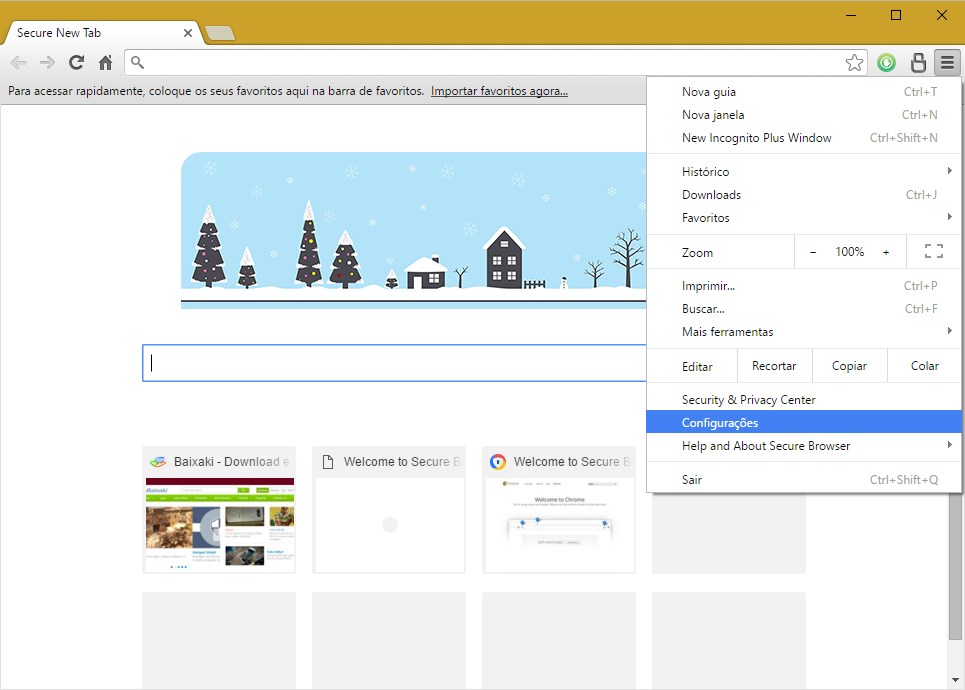
Task: Open a new tab with the tab-strip button
Action: coord(220,33)
